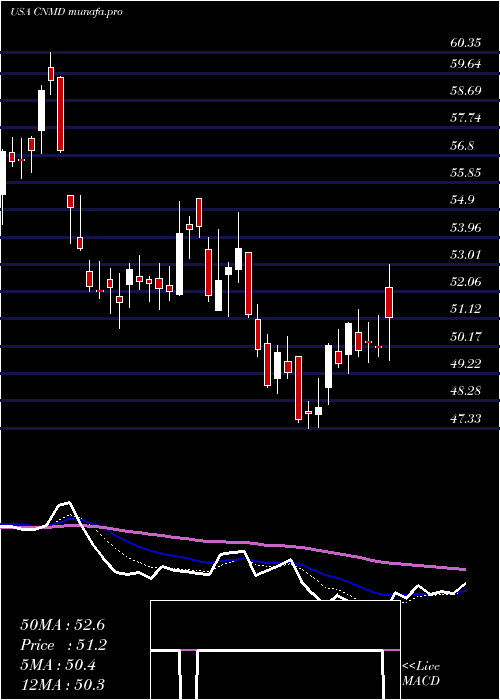Click the tallest red candle near 59.64

pos(60,114)
